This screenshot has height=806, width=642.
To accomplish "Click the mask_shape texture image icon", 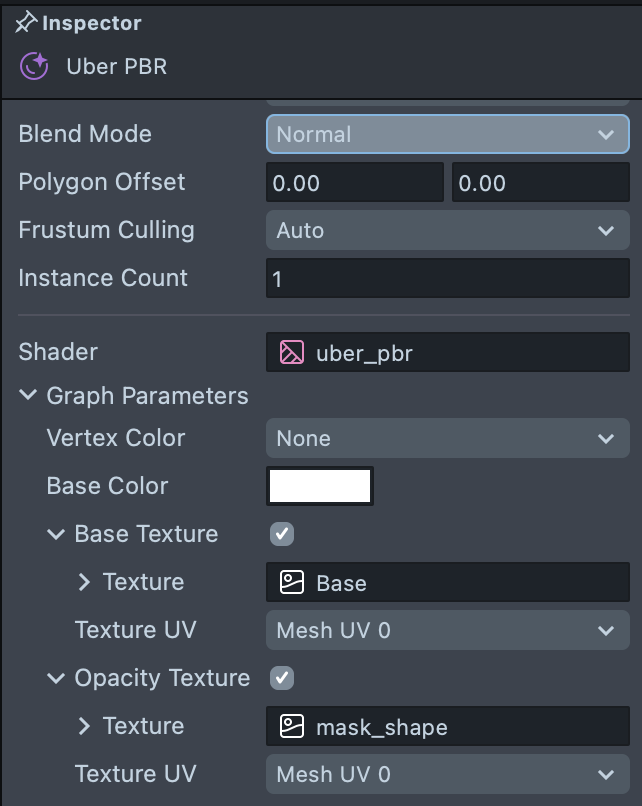I will point(292,726).
